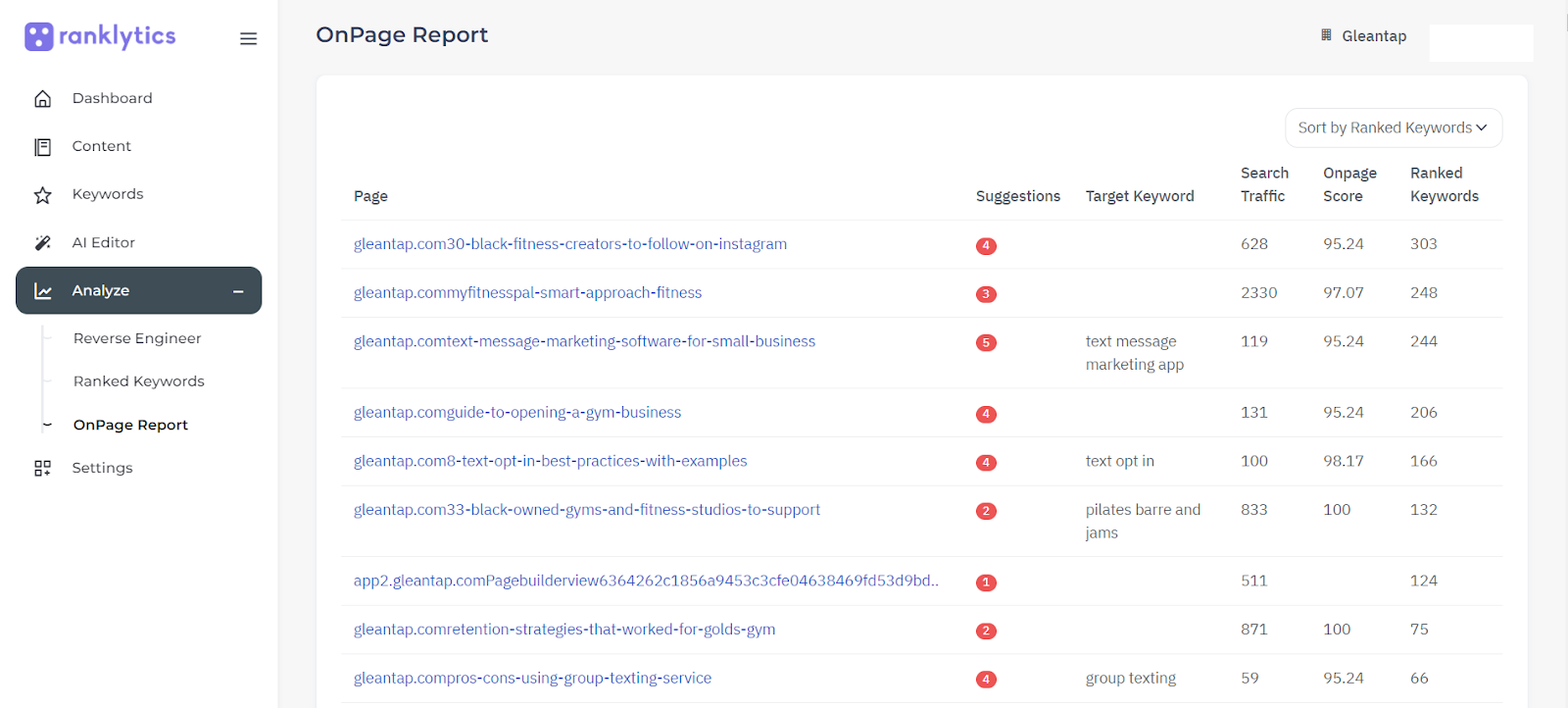Click the 3 suggestions badge for myfitnesspal row

(986, 294)
